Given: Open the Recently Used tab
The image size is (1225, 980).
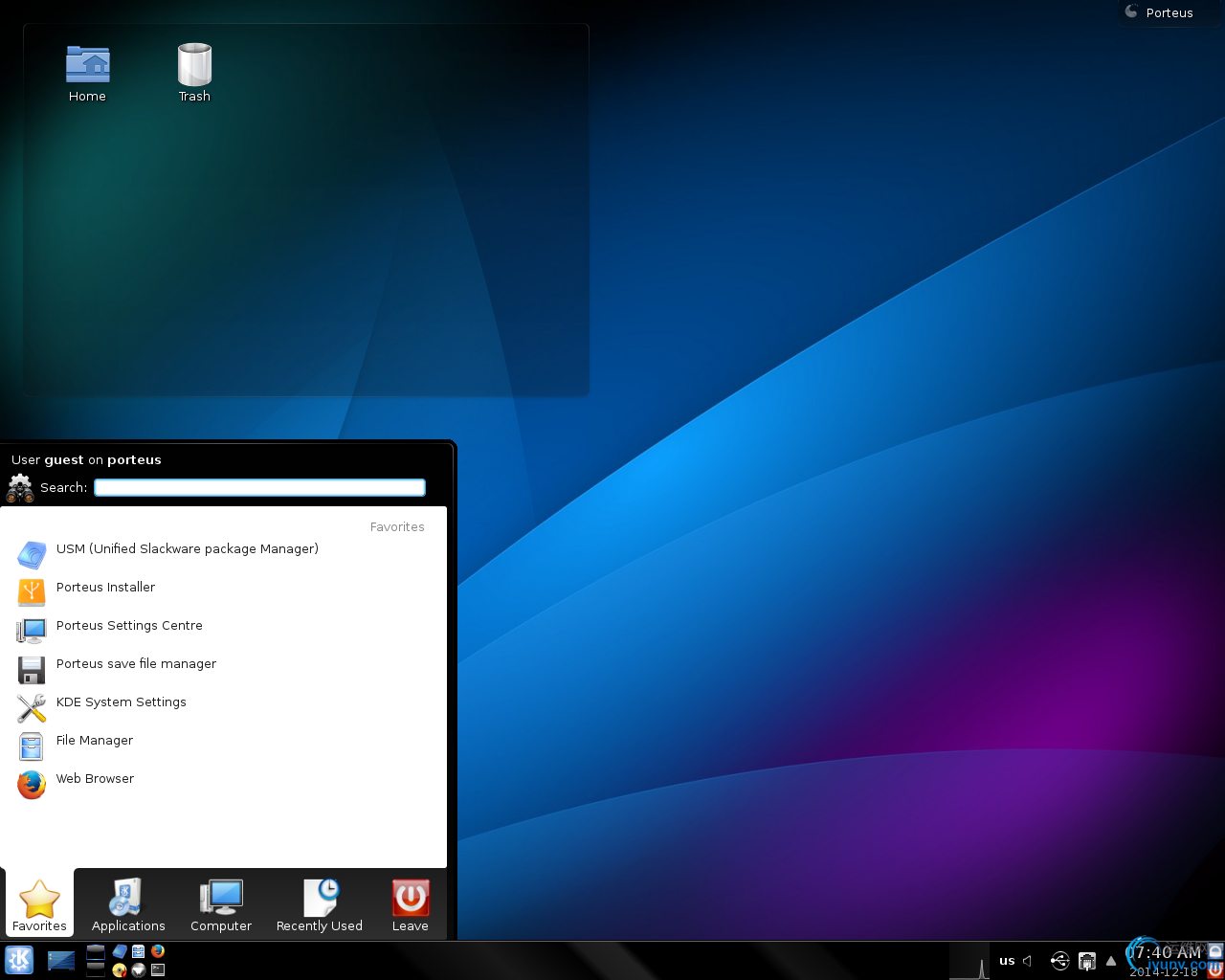Looking at the screenshot, I should point(320,905).
